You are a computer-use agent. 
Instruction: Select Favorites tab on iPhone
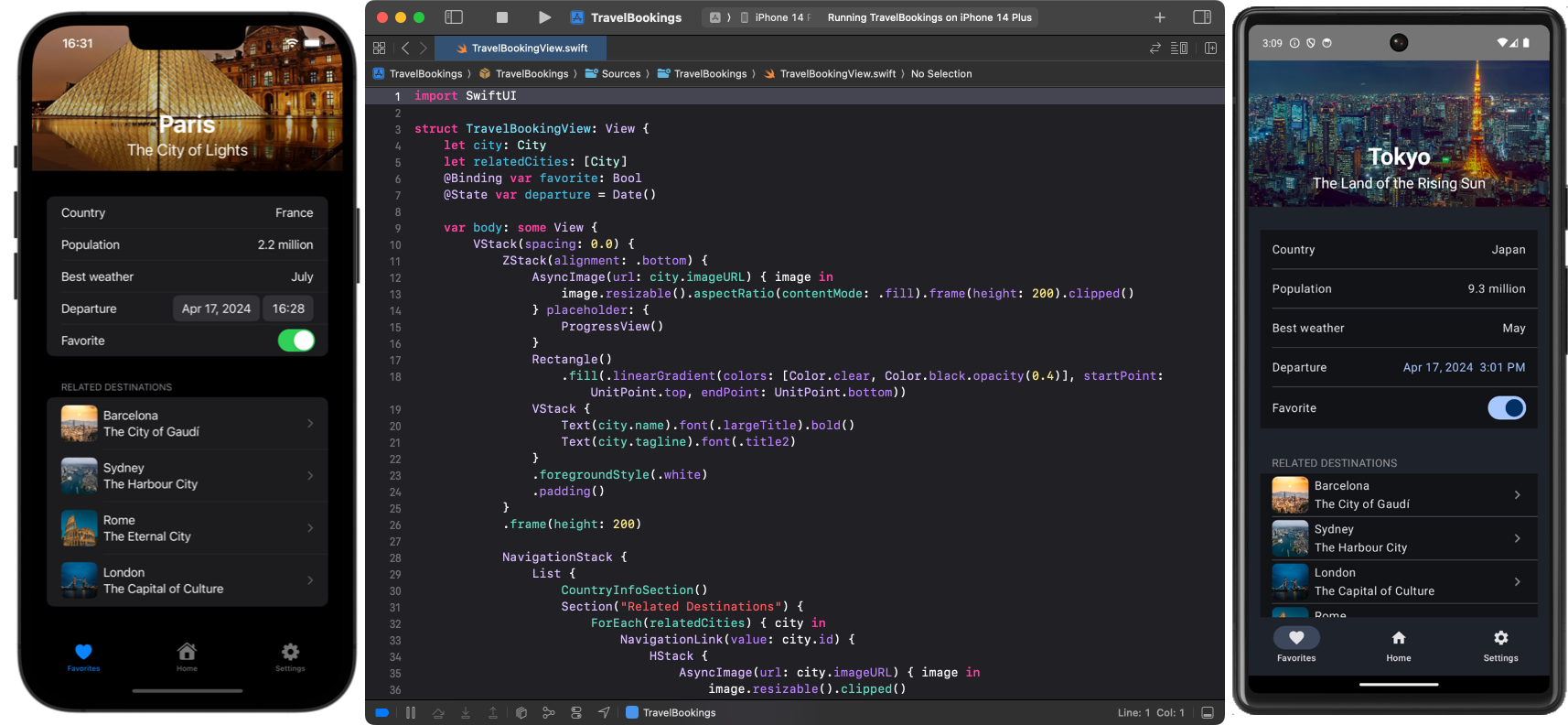pyautogui.click(x=83, y=656)
